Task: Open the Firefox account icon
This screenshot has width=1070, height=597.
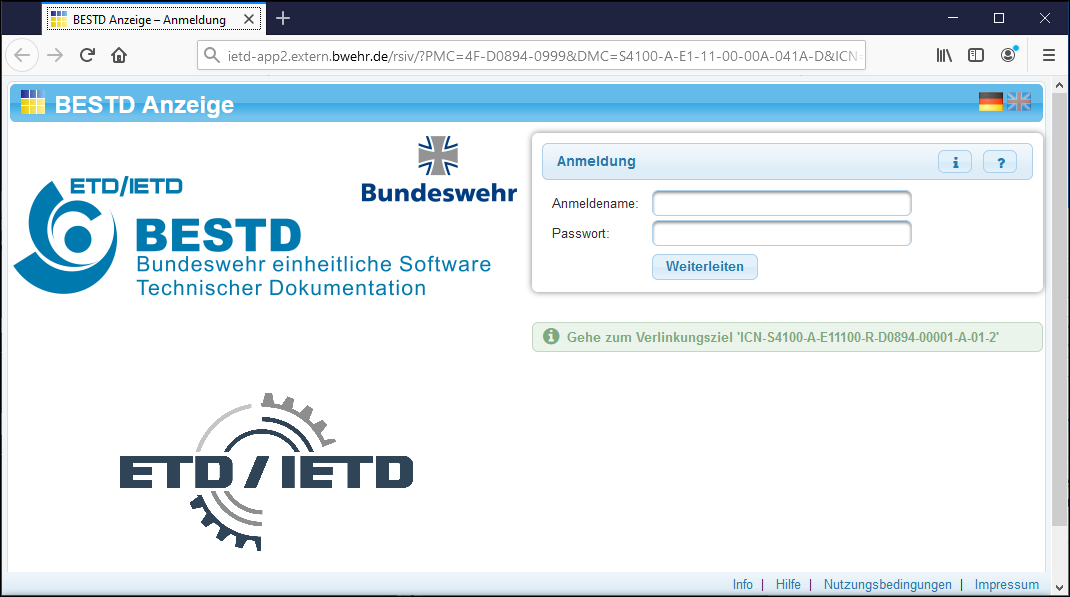Action: [1009, 55]
